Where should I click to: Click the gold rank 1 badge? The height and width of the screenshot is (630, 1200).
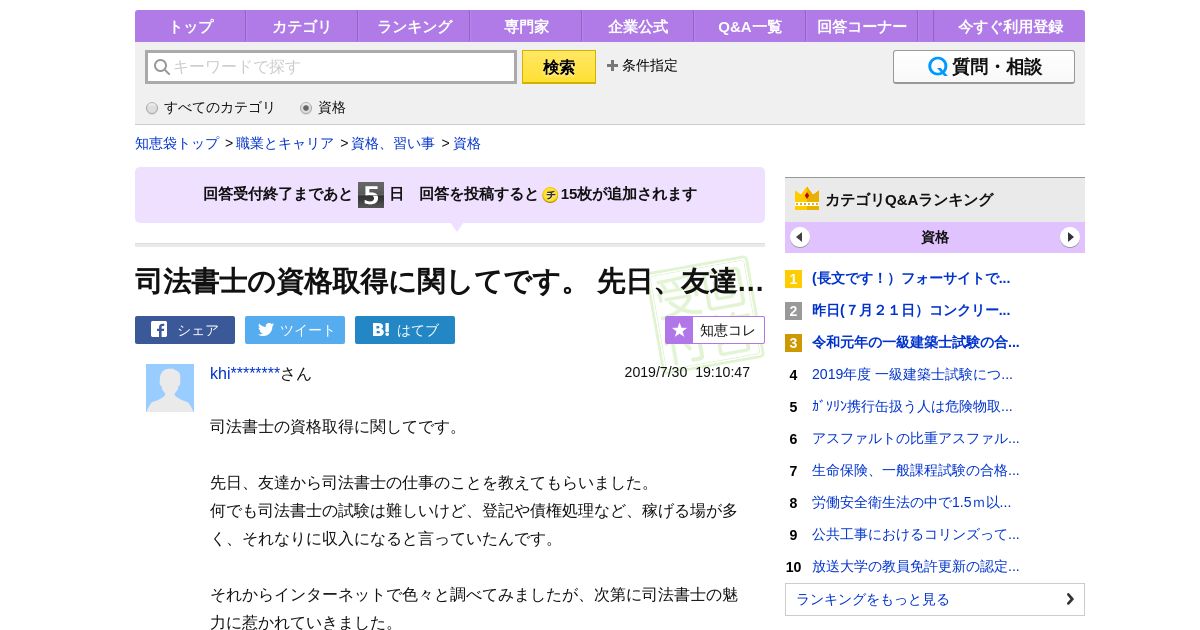tap(793, 279)
